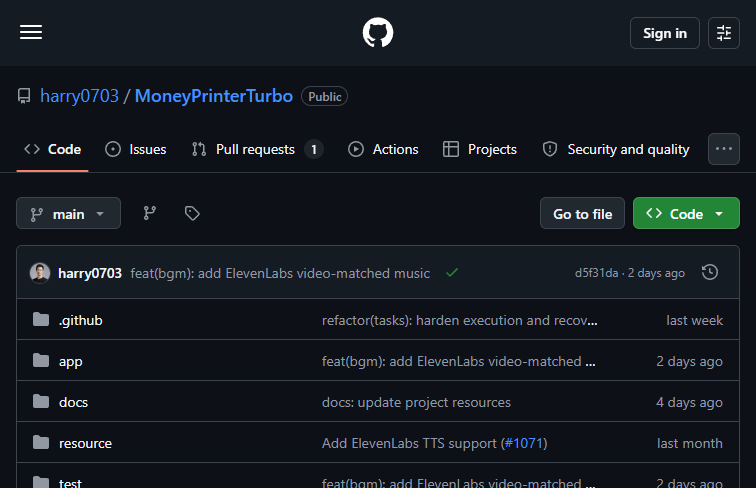Click the Actions play icon

(356, 149)
